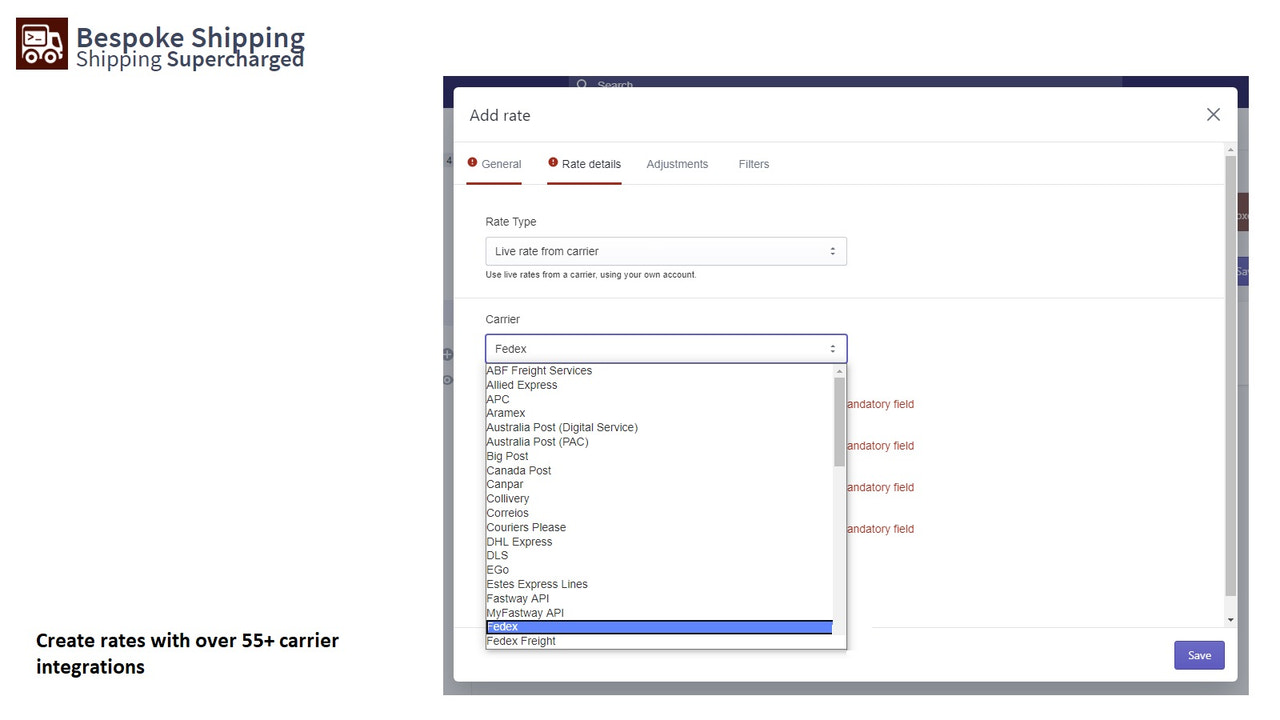Click the red error badge beside General
The height and width of the screenshot is (720, 1280).
(471, 163)
